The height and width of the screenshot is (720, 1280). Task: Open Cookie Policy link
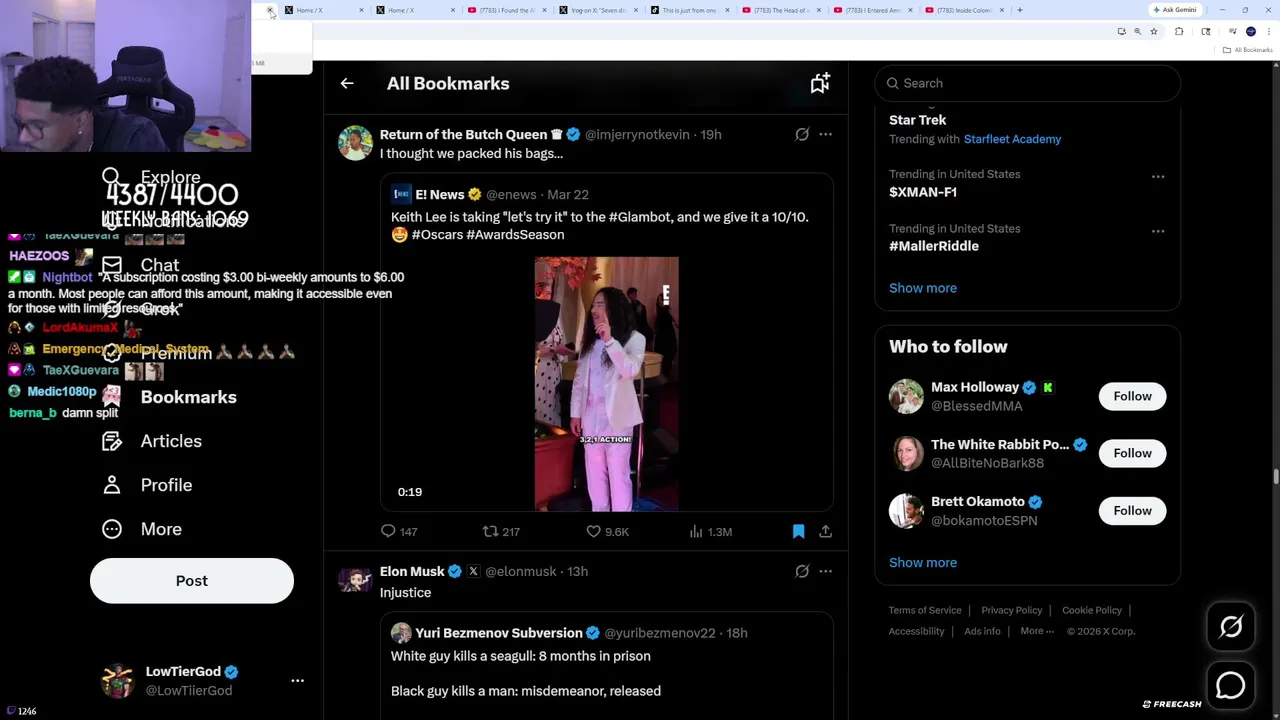pos(1092,610)
